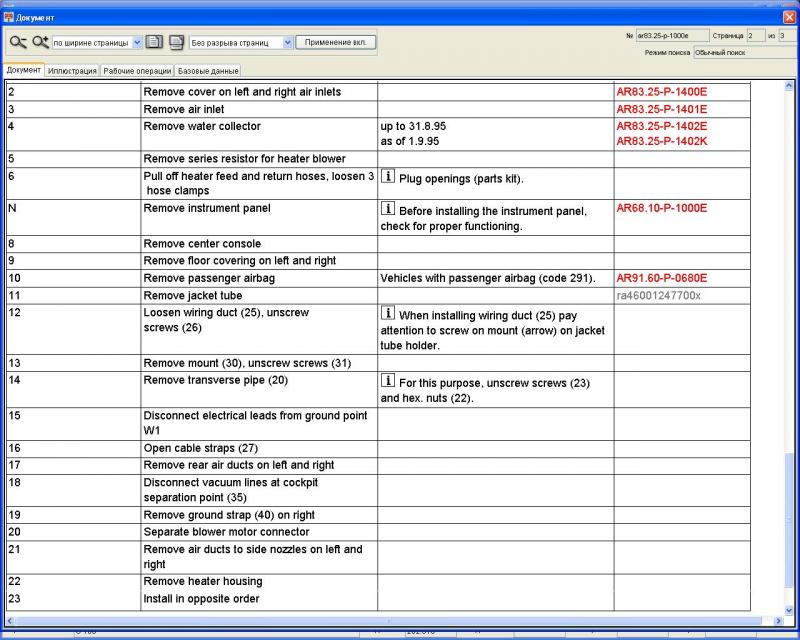Click the total pages field showing 3

coord(786,36)
